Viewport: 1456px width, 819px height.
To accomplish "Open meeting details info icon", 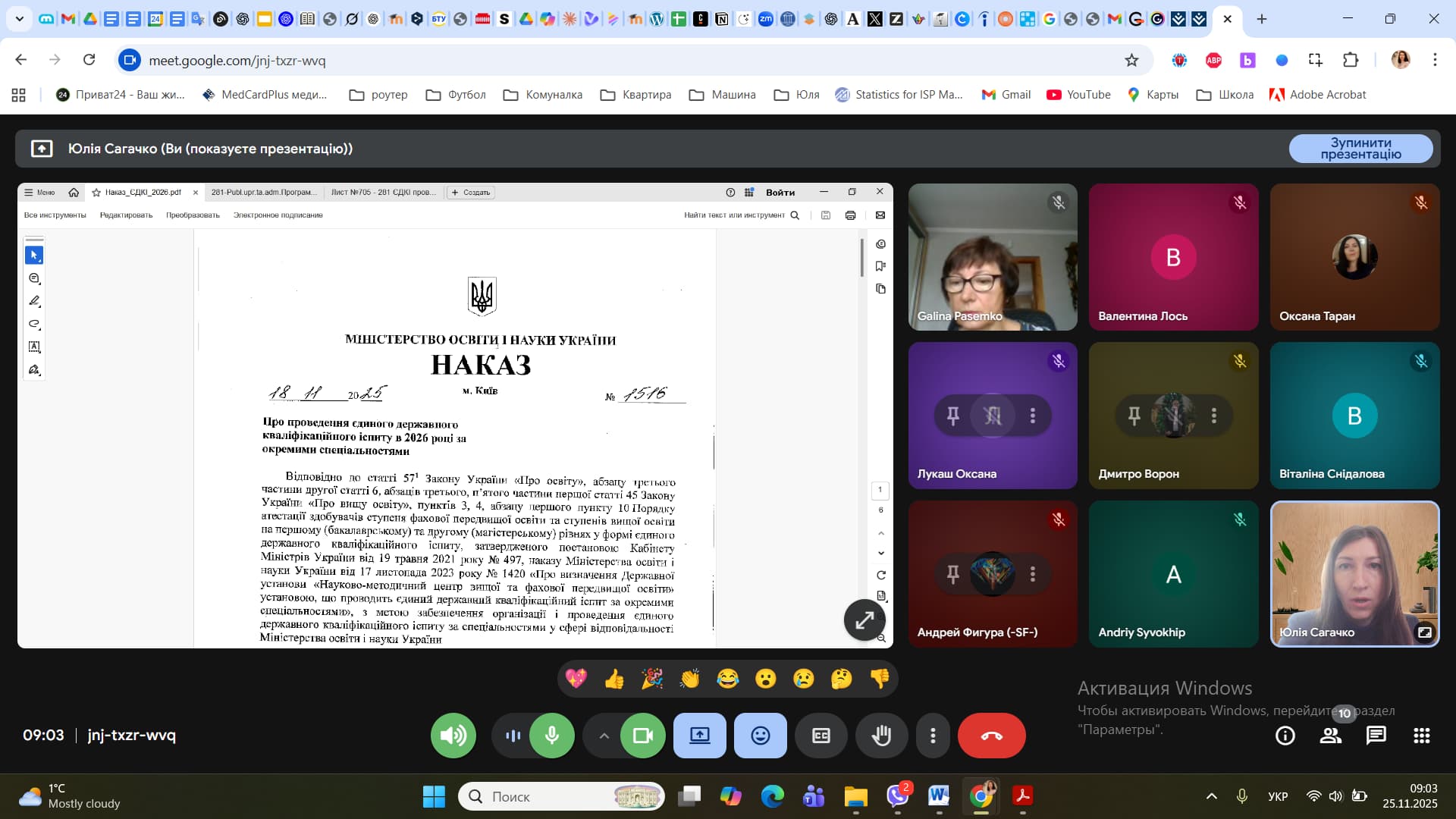I will coord(1285,735).
